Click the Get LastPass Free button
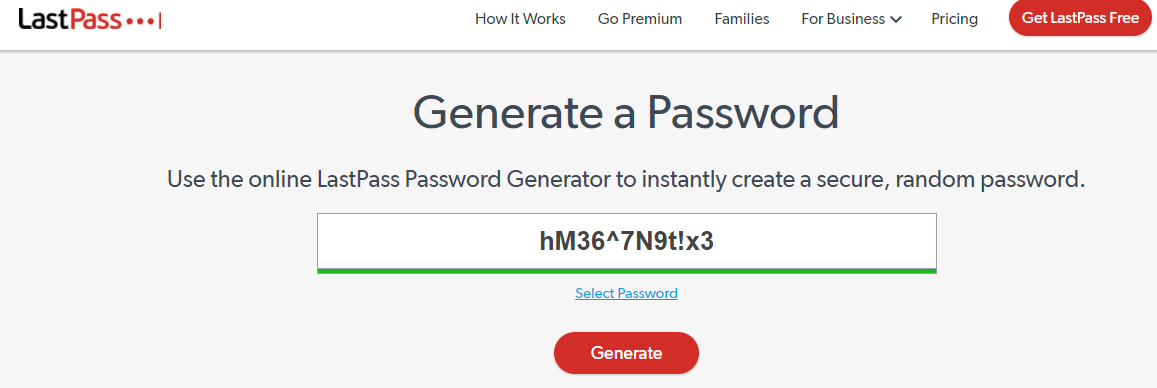Screen dimensions: 1157x388 coord(1080,18)
